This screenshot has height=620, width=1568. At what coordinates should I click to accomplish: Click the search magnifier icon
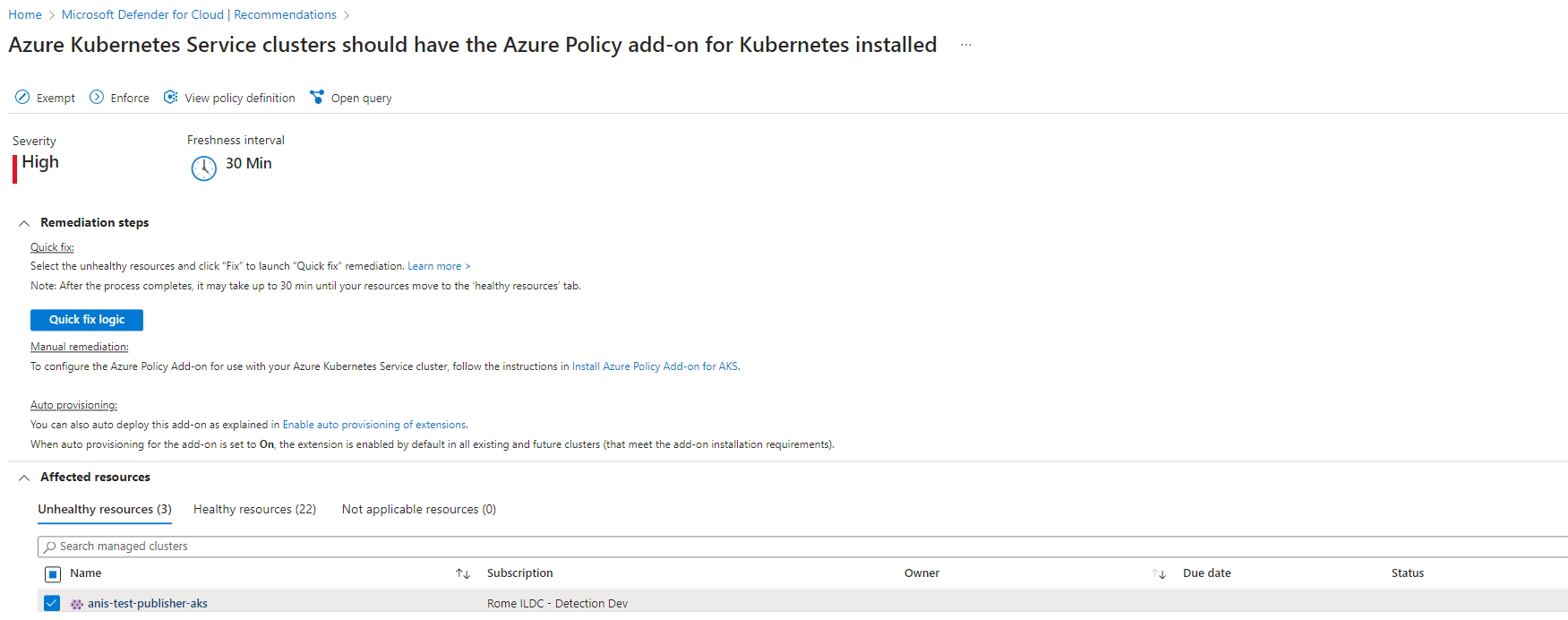pyautogui.click(x=50, y=547)
